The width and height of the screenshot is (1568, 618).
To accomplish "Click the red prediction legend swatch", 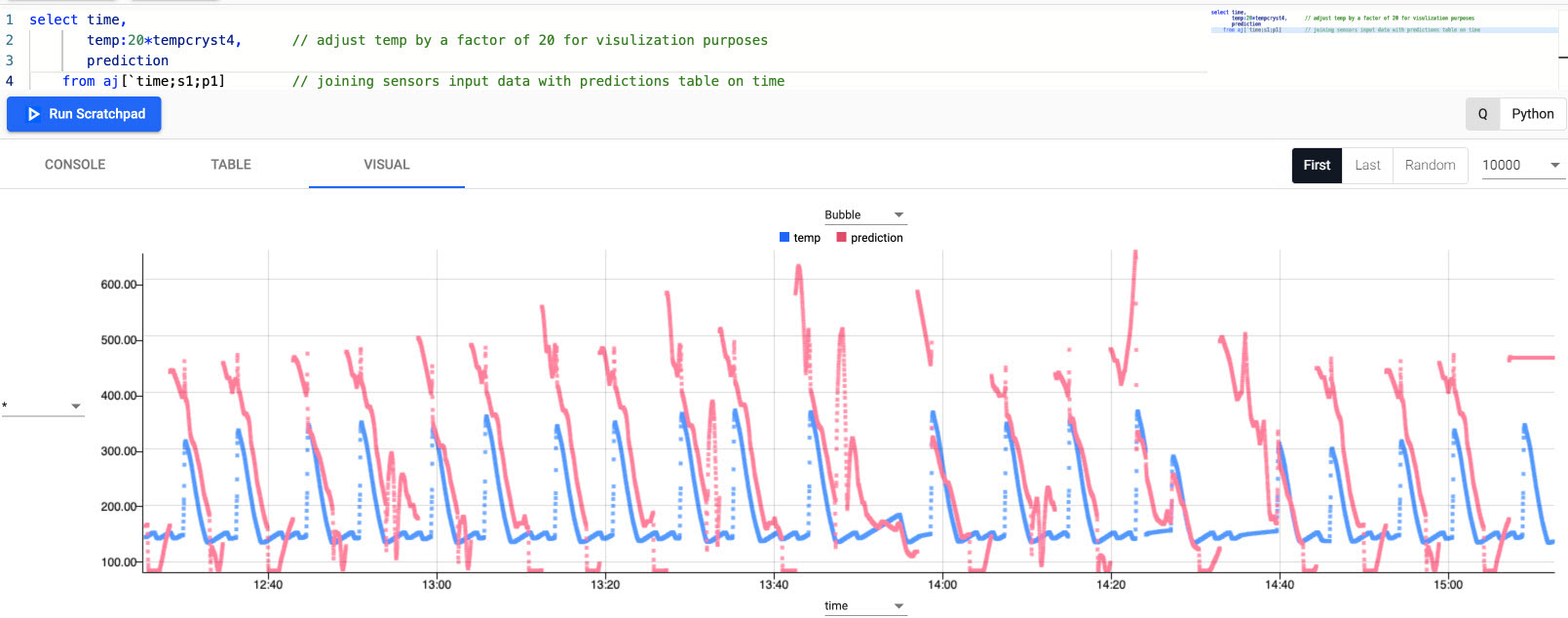I will (x=841, y=238).
